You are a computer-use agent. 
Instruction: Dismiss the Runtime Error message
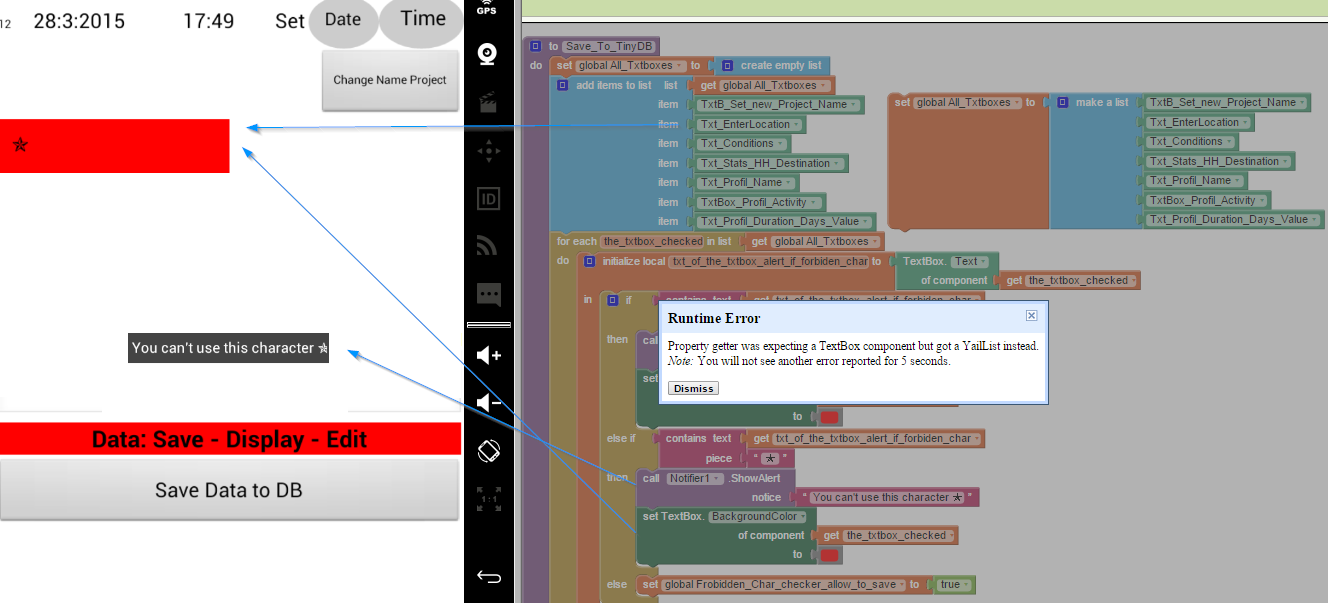coord(693,388)
